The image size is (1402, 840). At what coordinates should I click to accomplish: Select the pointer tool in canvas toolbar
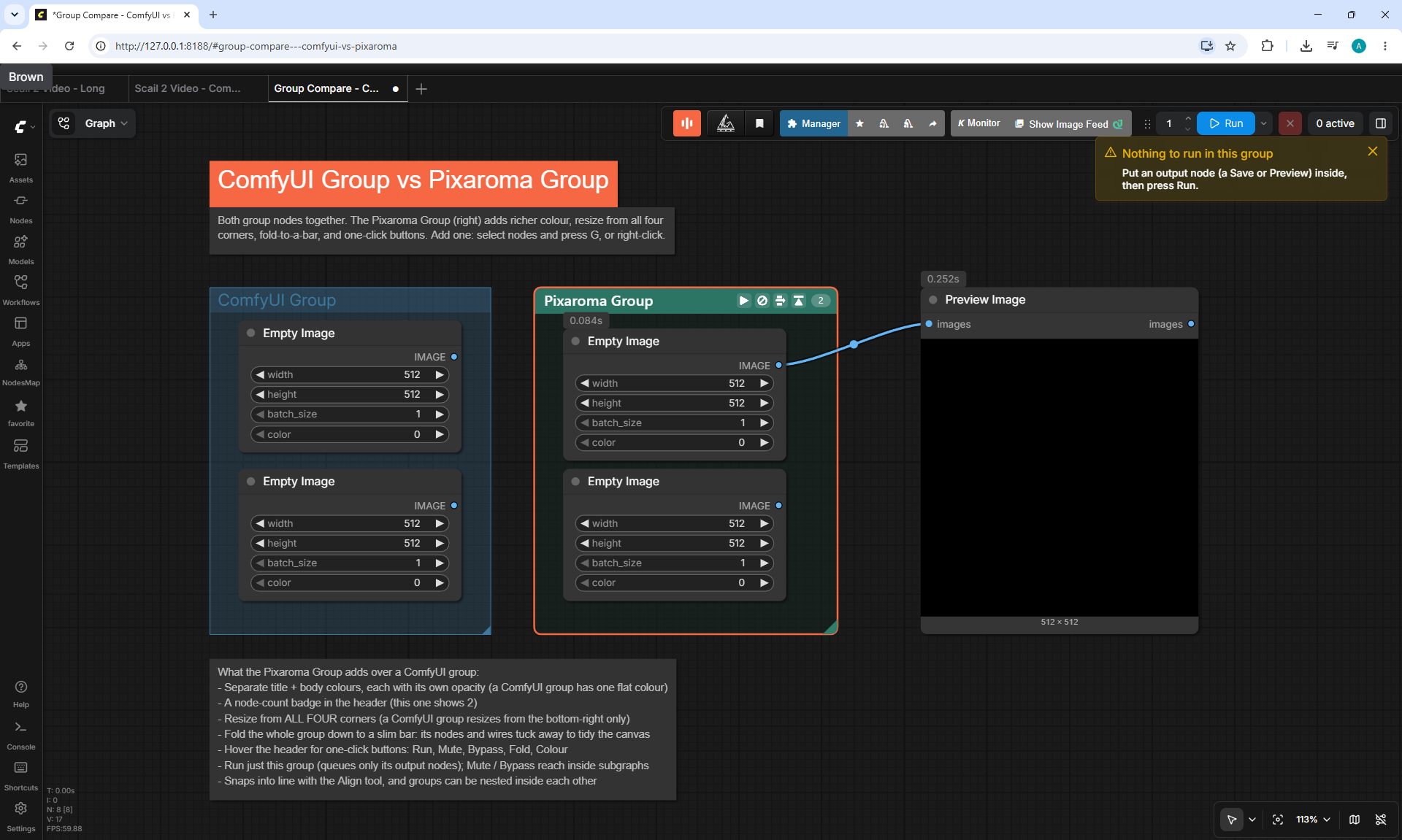point(1232,820)
